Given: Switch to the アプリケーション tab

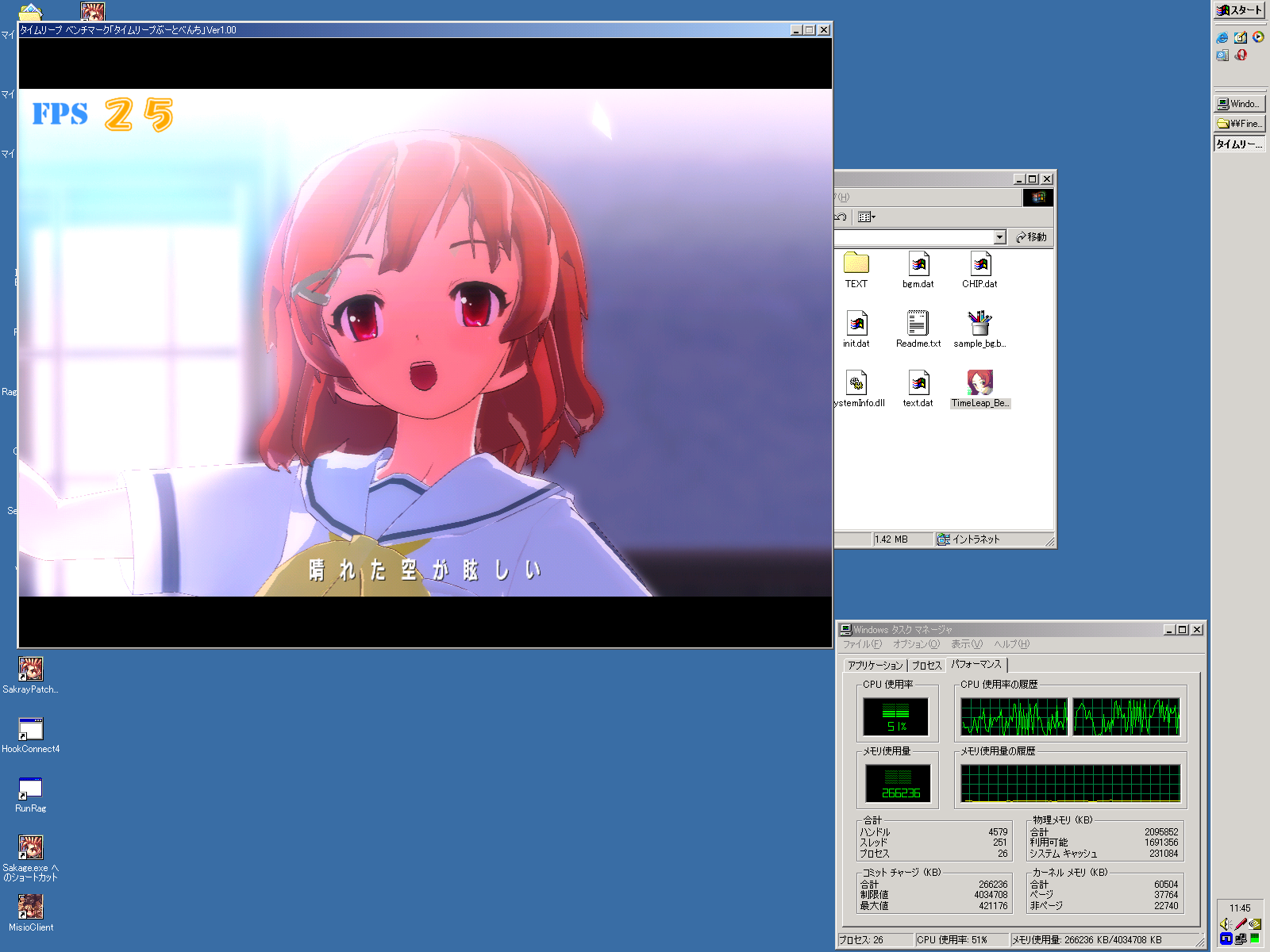Looking at the screenshot, I should point(875,666).
